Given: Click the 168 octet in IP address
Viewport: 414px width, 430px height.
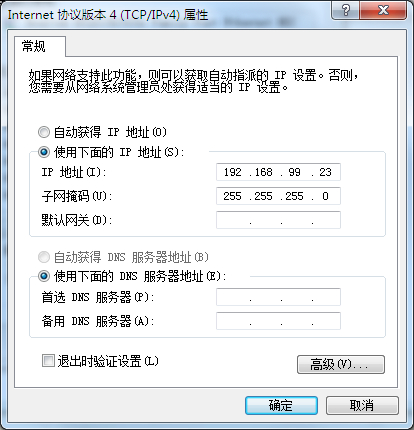Looking at the screenshot, I should (263, 172).
